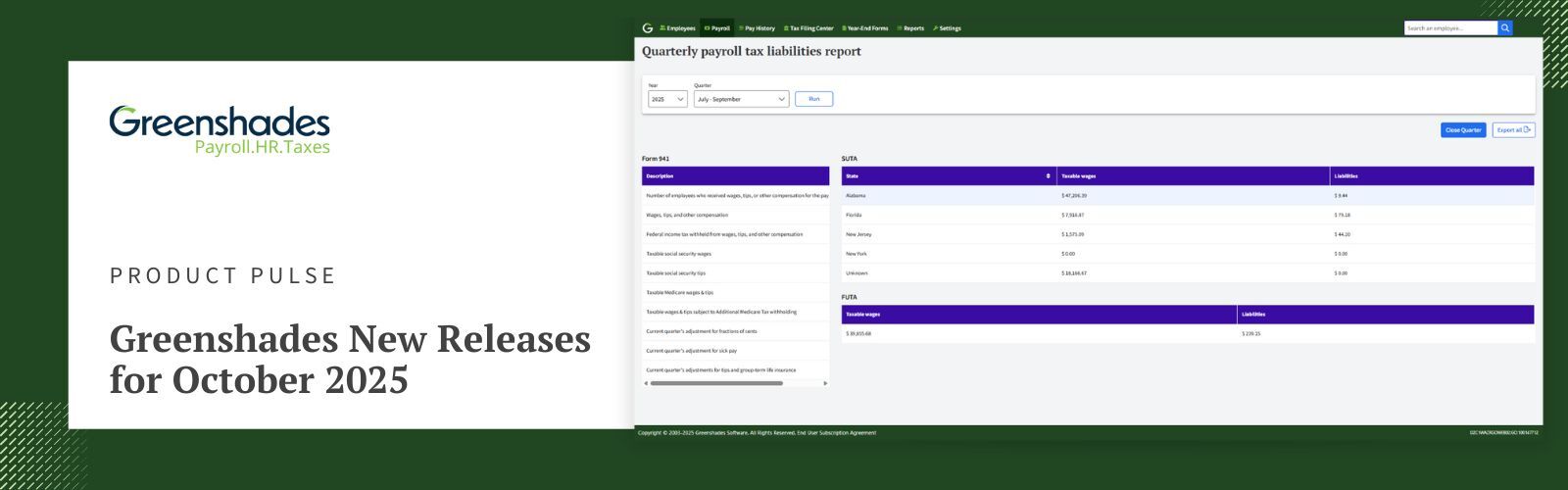Select the Alabama row in SUTA
The width and height of the screenshot is (1568, 490).
click(1188, 196)
